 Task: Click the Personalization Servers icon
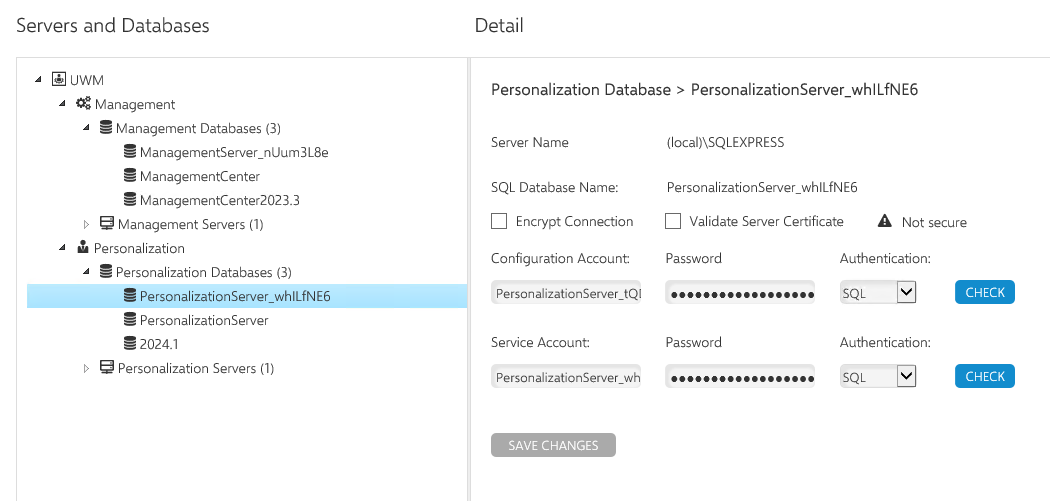tap(106, 368)
